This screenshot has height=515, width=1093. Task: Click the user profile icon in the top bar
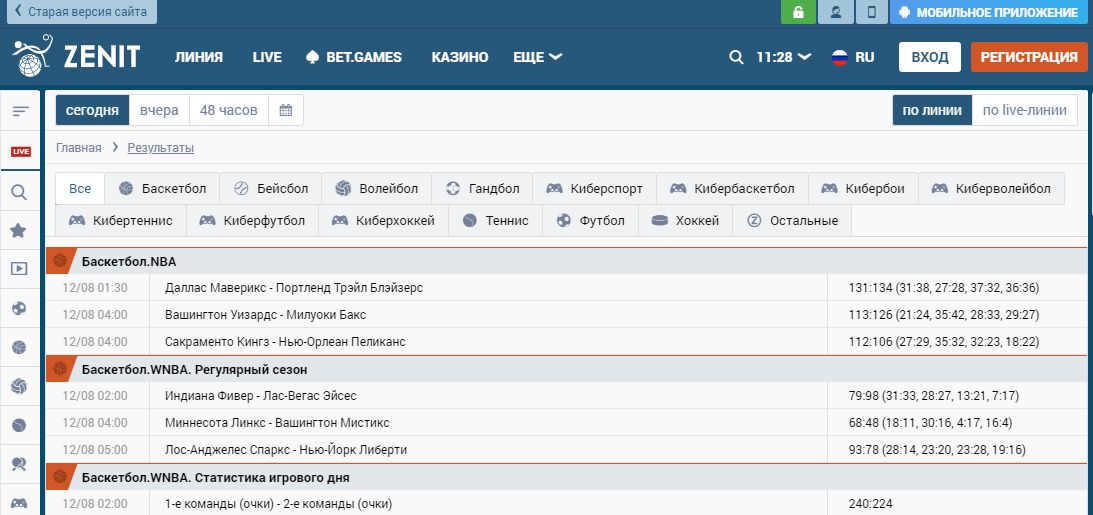tap(835, 12)
